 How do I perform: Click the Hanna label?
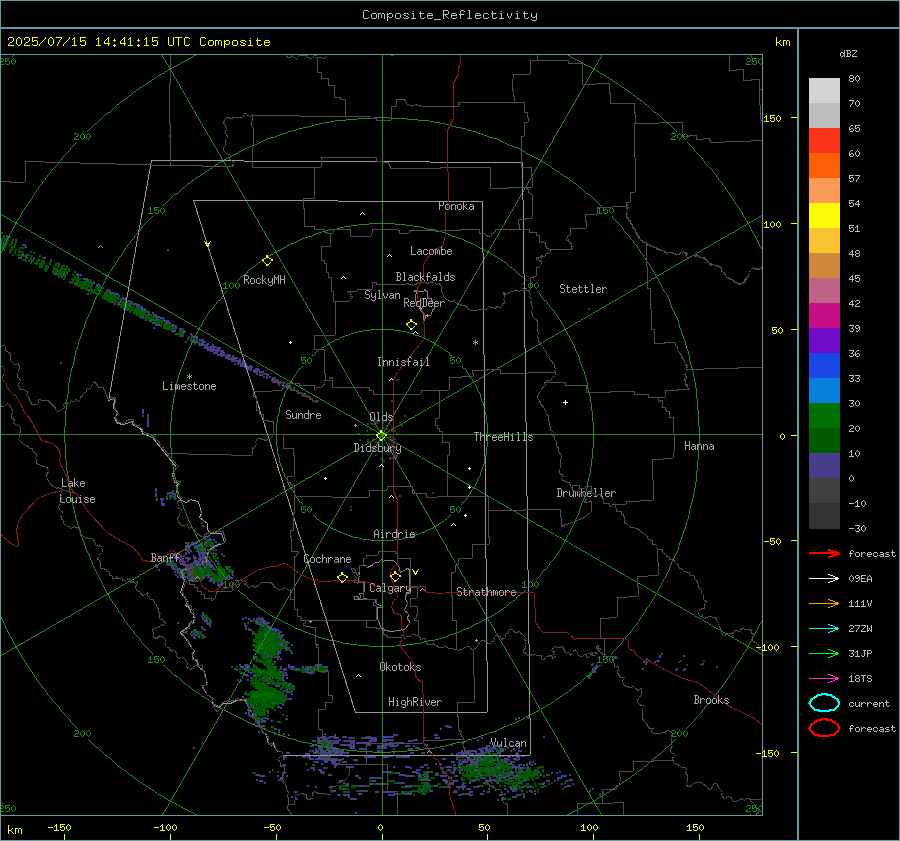click(699, 446)
